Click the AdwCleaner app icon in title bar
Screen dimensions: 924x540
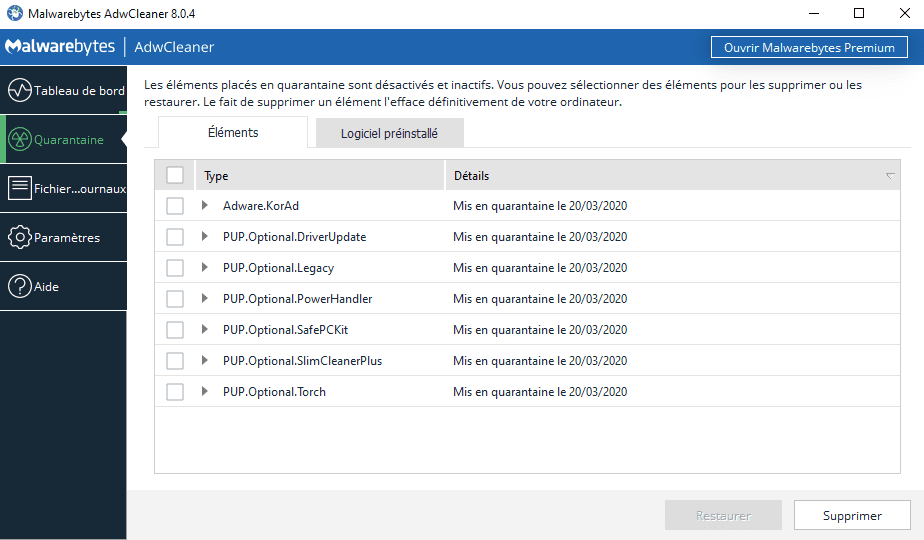[15, 13]
